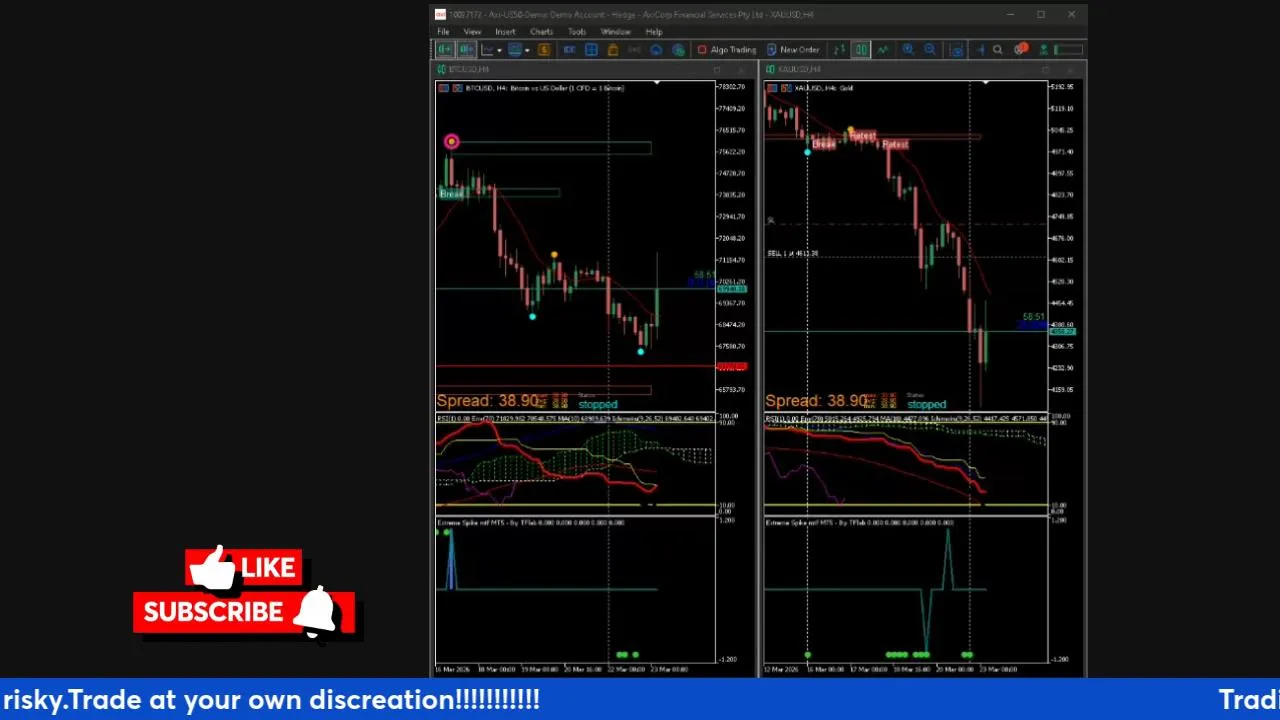Click the pink circle marker on BTCUSD chart
The height and width of the screenshot is (720, 1280).
451,142
